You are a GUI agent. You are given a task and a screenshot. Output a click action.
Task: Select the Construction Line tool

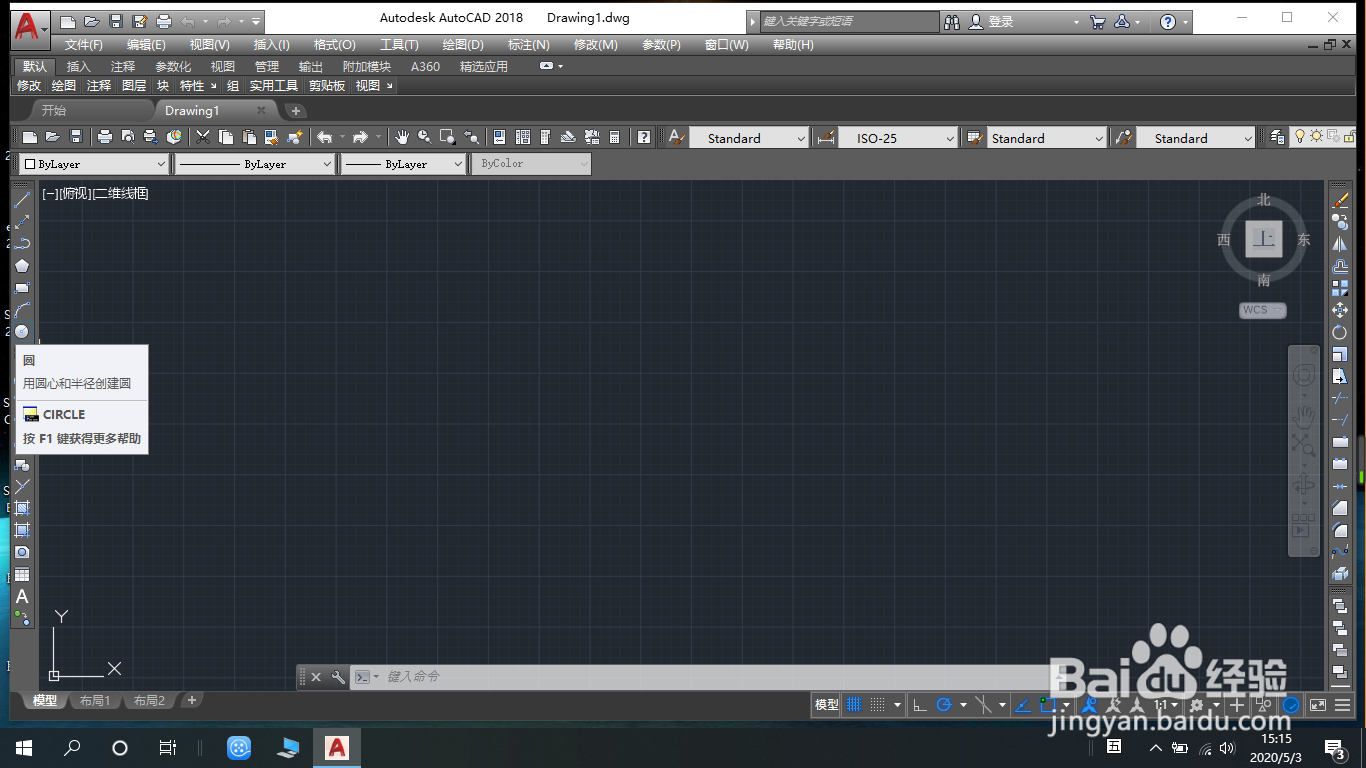(22, 222)
